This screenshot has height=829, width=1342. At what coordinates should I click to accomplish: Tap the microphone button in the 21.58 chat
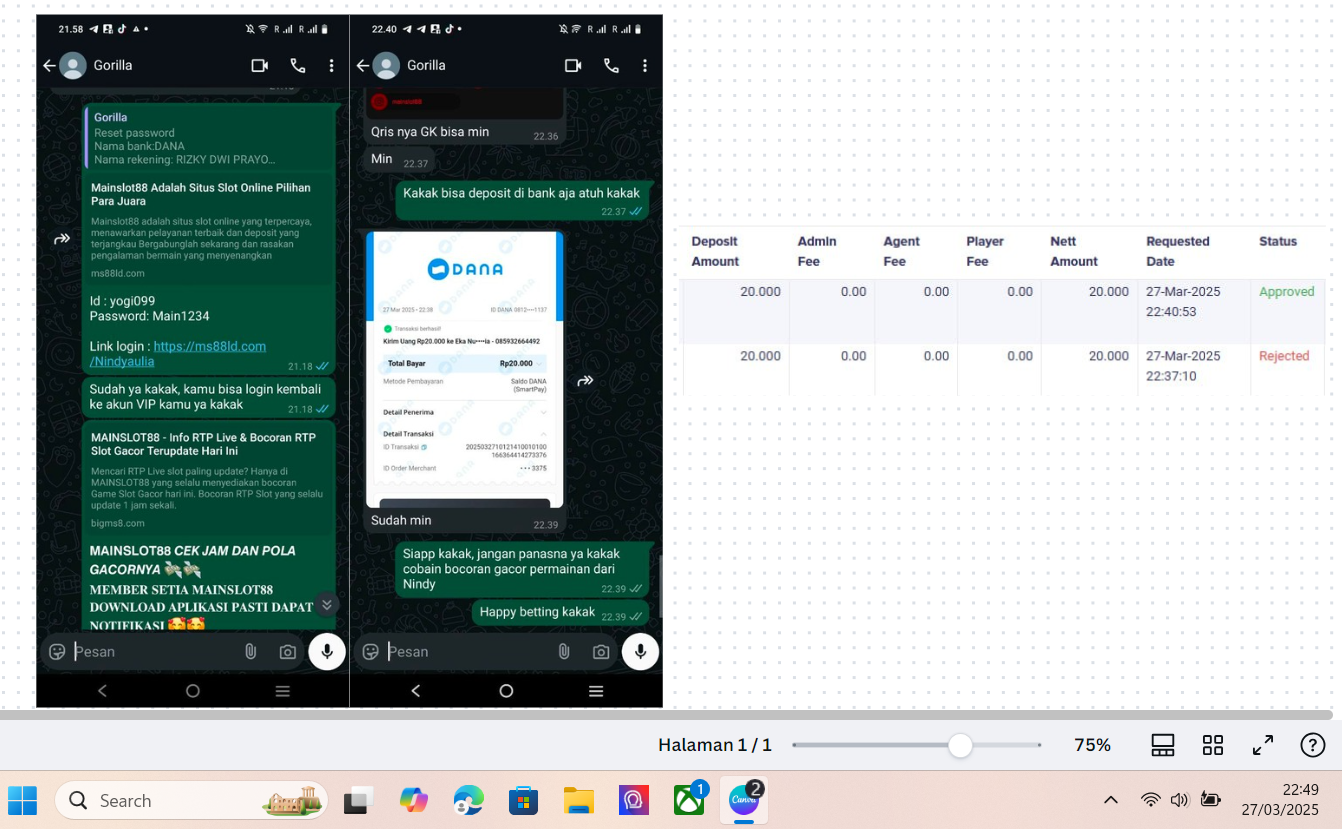(327, 652)
